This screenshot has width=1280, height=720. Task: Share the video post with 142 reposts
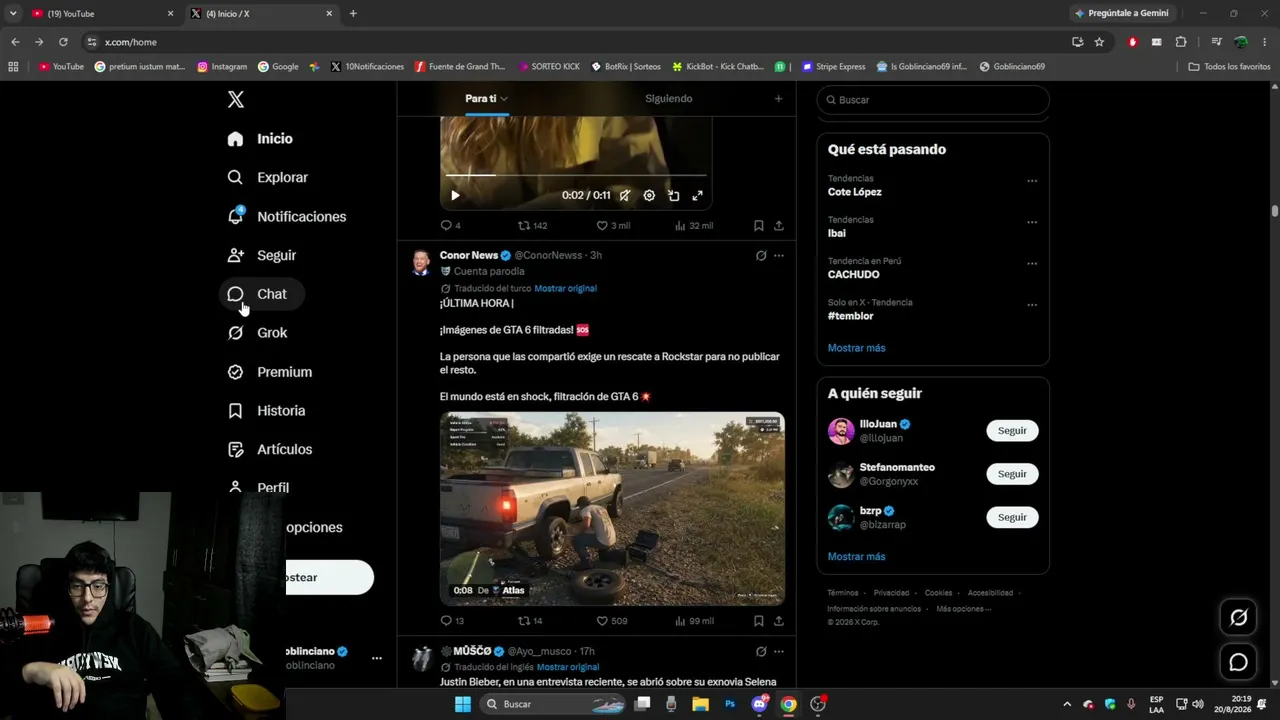[x=778, y=226]
